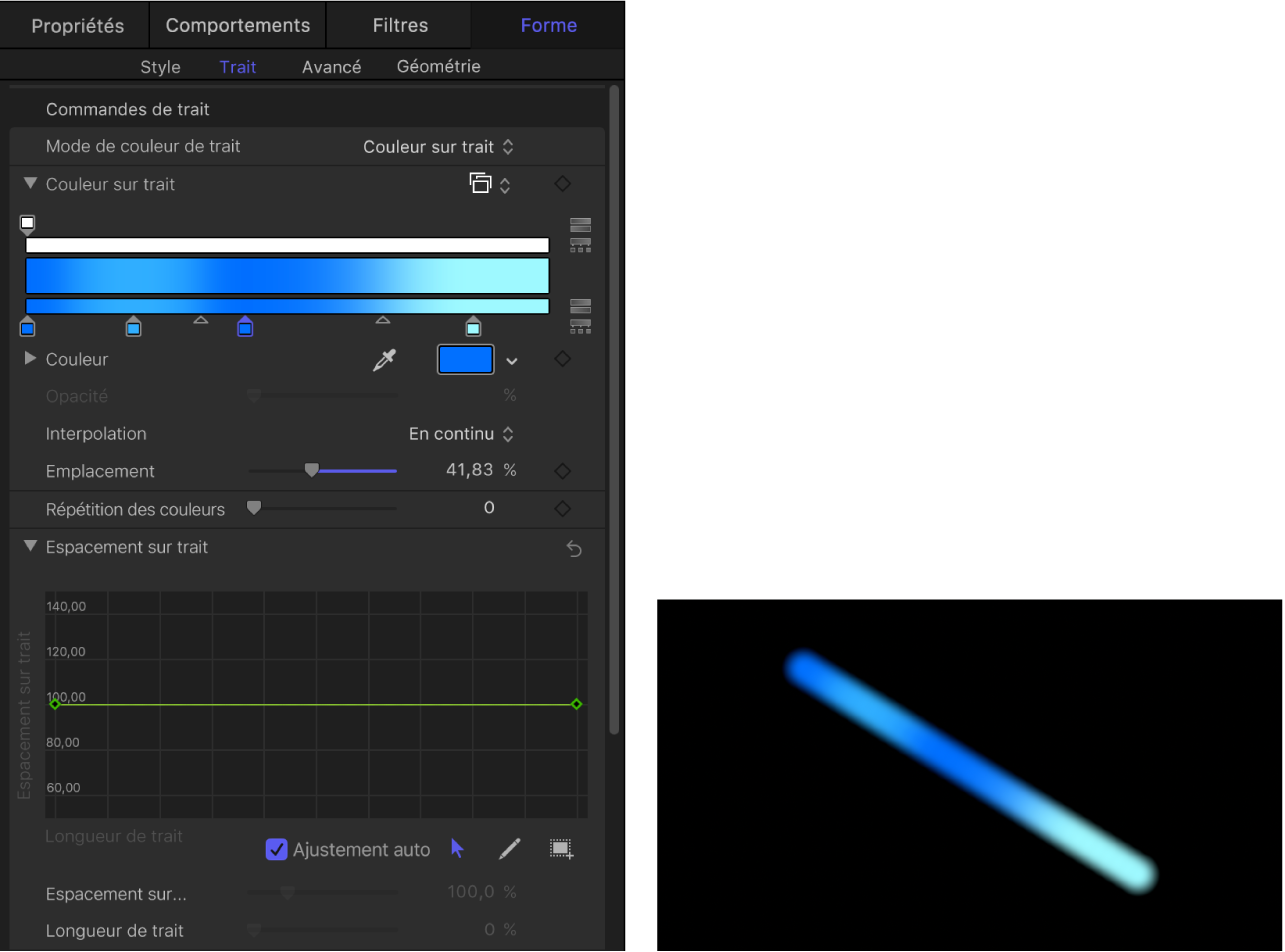1285x952 pixels.
Task: Enable or disable Ajustement auto checkbox
Action: click(277, 850)
